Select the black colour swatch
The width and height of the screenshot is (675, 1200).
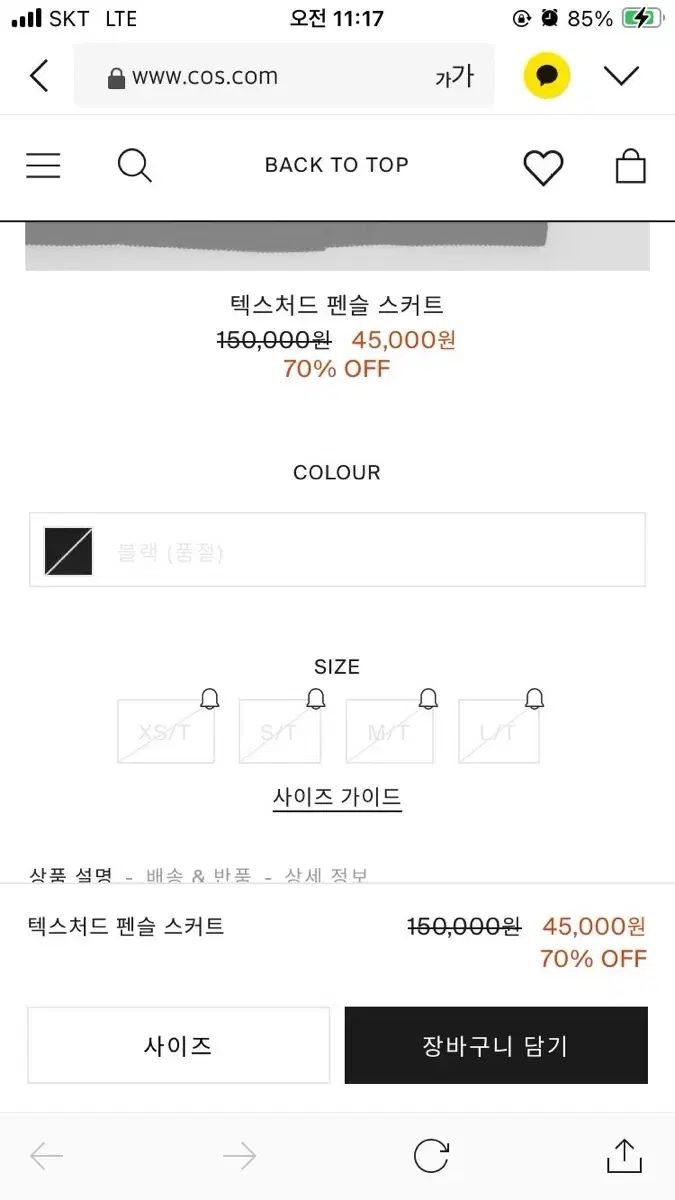[x=69, y=551]
